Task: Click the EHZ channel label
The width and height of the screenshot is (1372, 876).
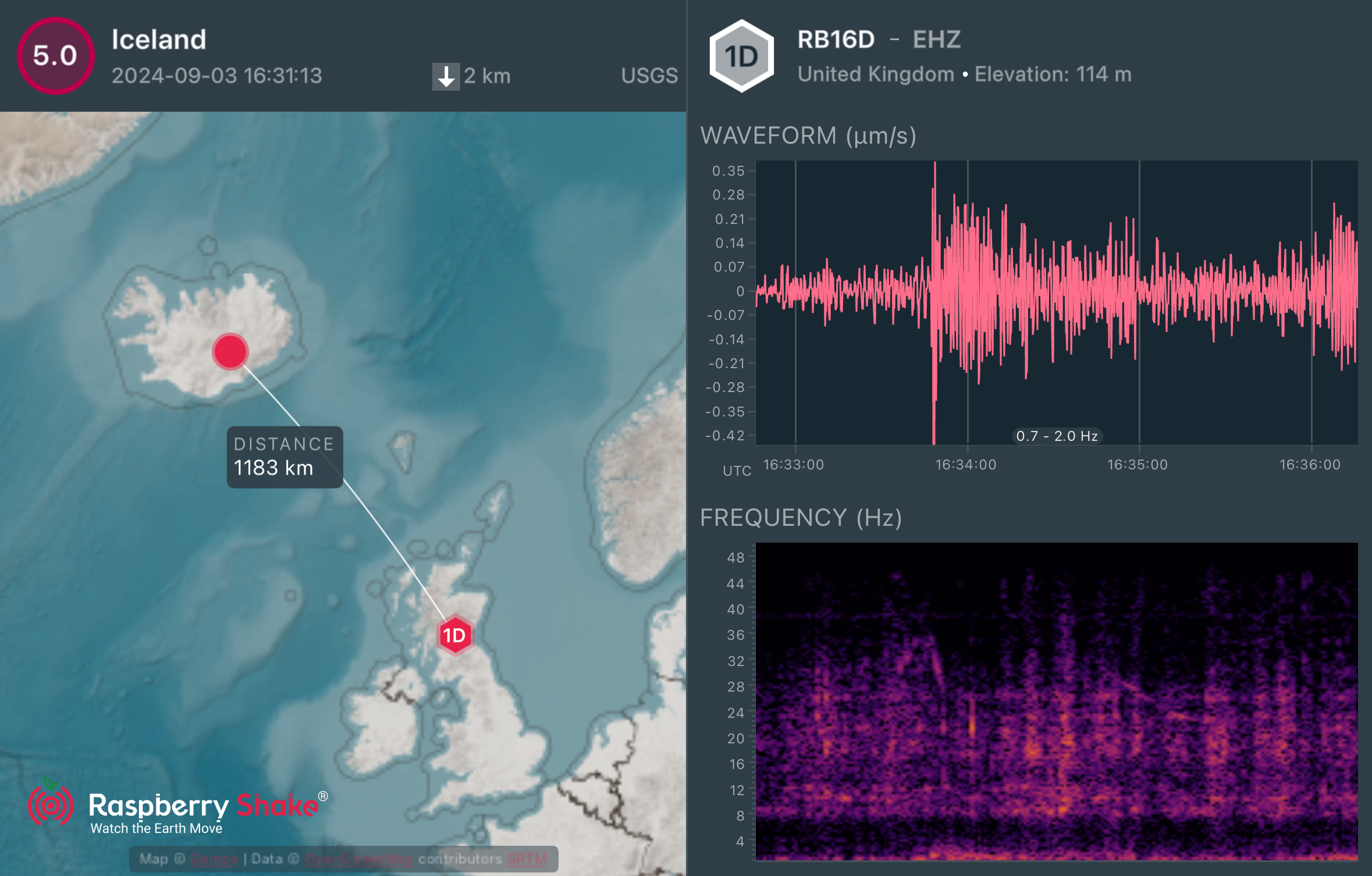Action: (x=936, y=40)
